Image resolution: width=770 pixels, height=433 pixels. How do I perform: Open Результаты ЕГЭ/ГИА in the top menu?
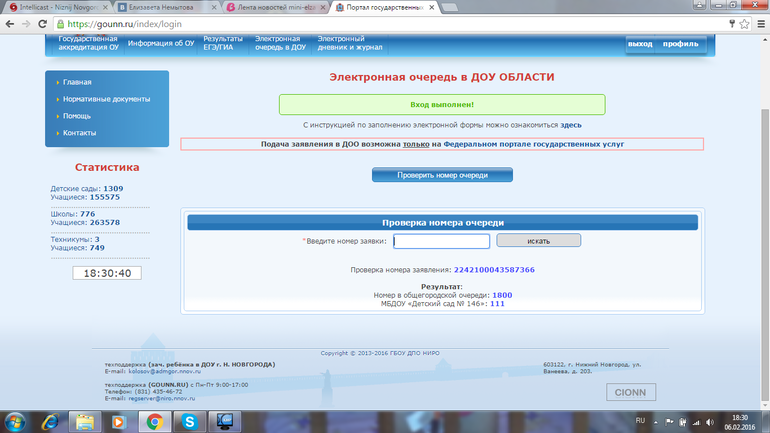pyautogui.click(x=223, y=43)
